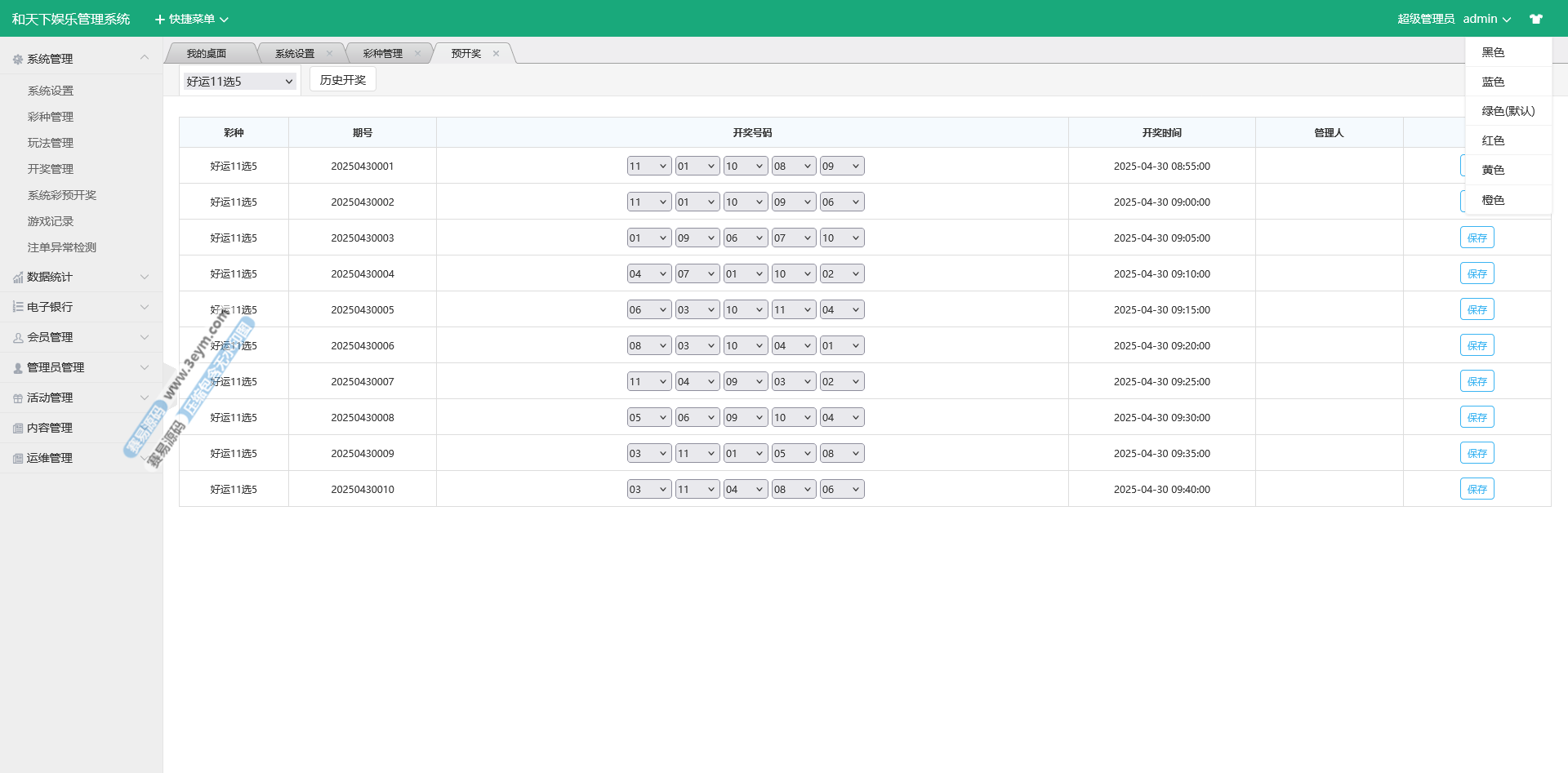Open first number dropdown for issue 20250430001
This screenshot has height=773, width=1568.
(648, 167)
